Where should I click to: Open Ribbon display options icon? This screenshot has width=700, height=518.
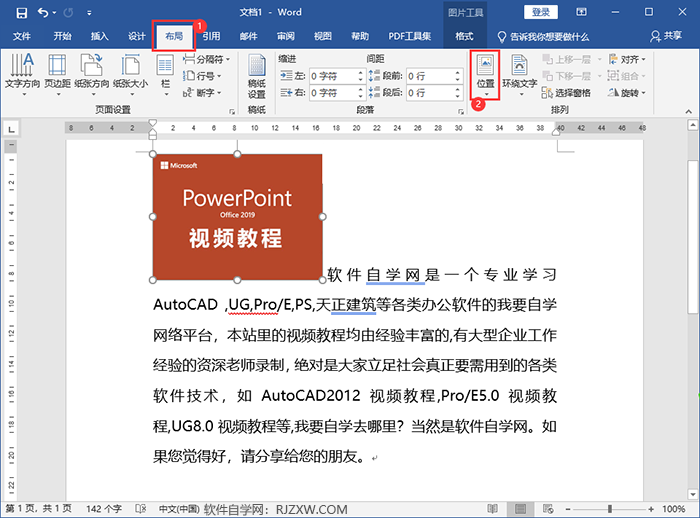pyautogui.click(x=581, y=12)
